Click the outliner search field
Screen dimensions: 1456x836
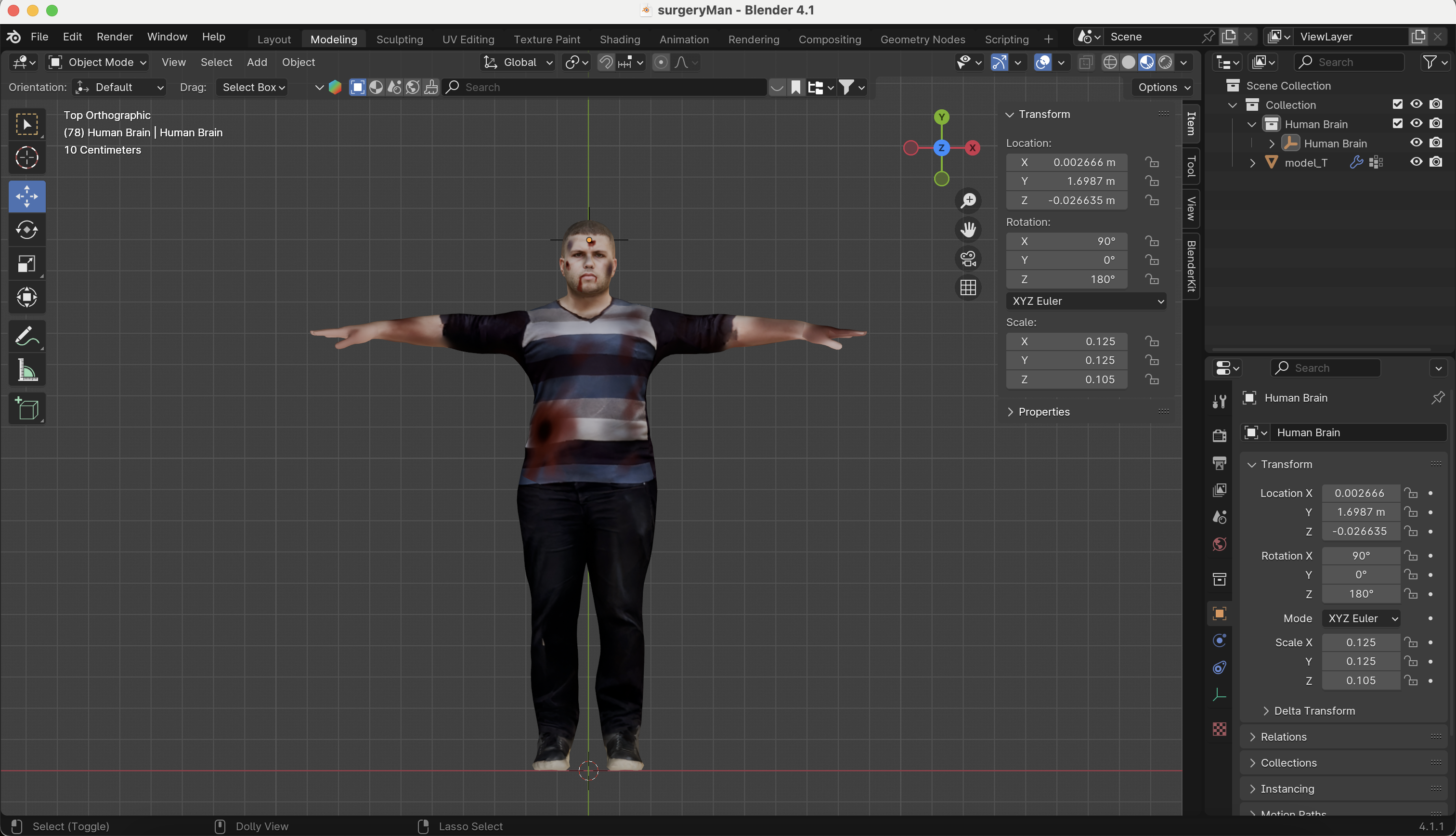pyautogui.click(x=1349, y=62)
